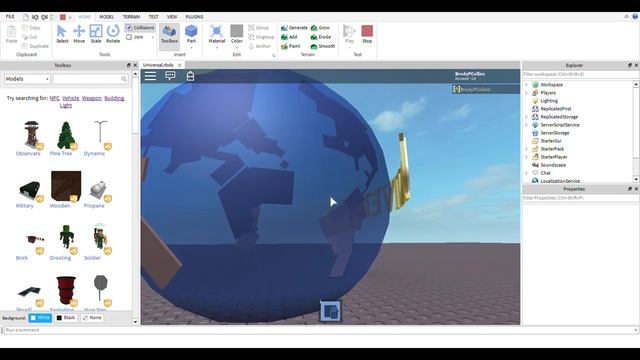Set toolbox background to None
The height and width of the screenshot is (360, 640).
click(92, 318)
